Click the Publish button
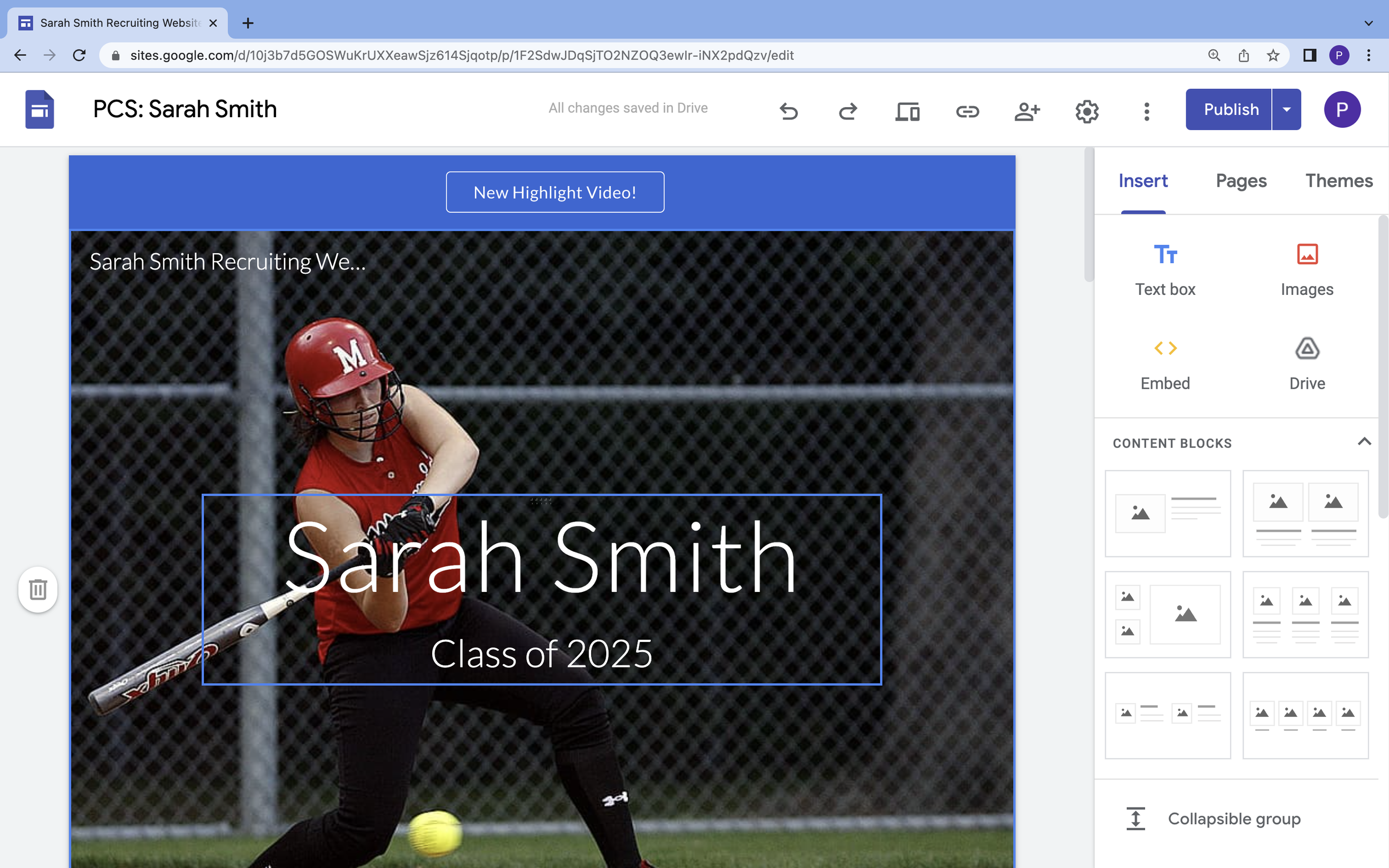This screenshot has width=1389, height=868. tap(1231, 109)
